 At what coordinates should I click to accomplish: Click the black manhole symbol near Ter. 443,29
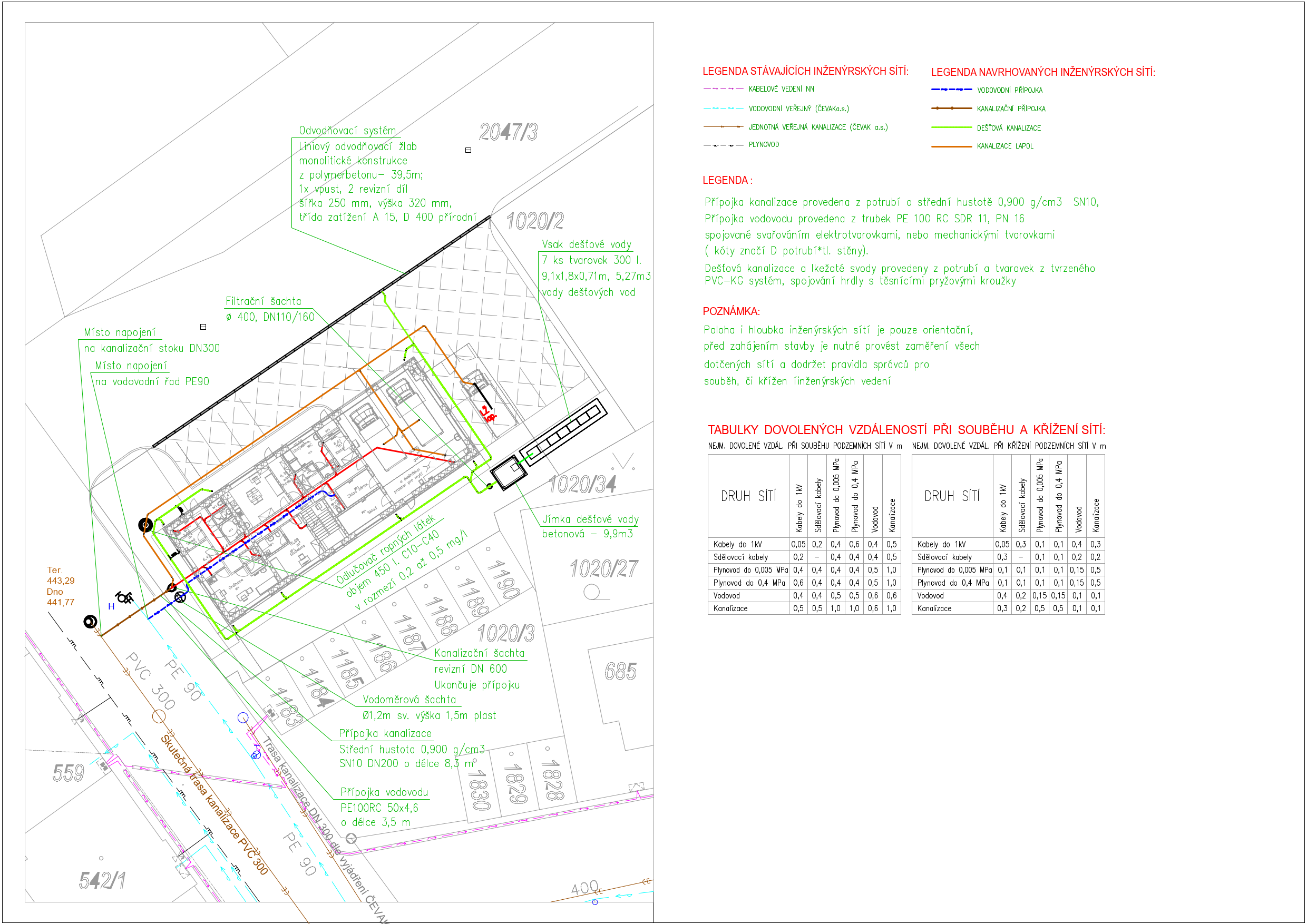[90, 621]
